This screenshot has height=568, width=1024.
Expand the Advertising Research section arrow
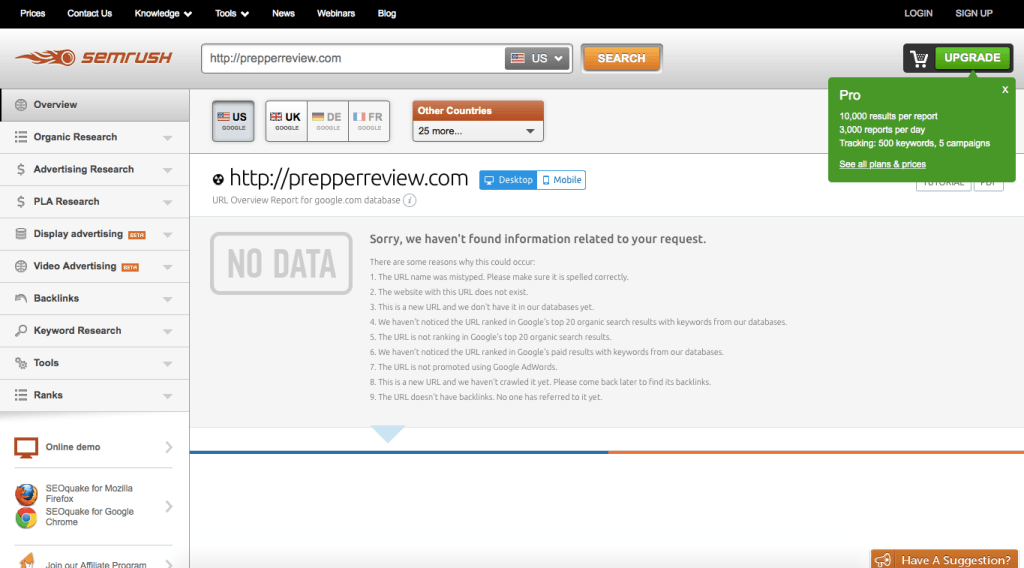(168, 170)
